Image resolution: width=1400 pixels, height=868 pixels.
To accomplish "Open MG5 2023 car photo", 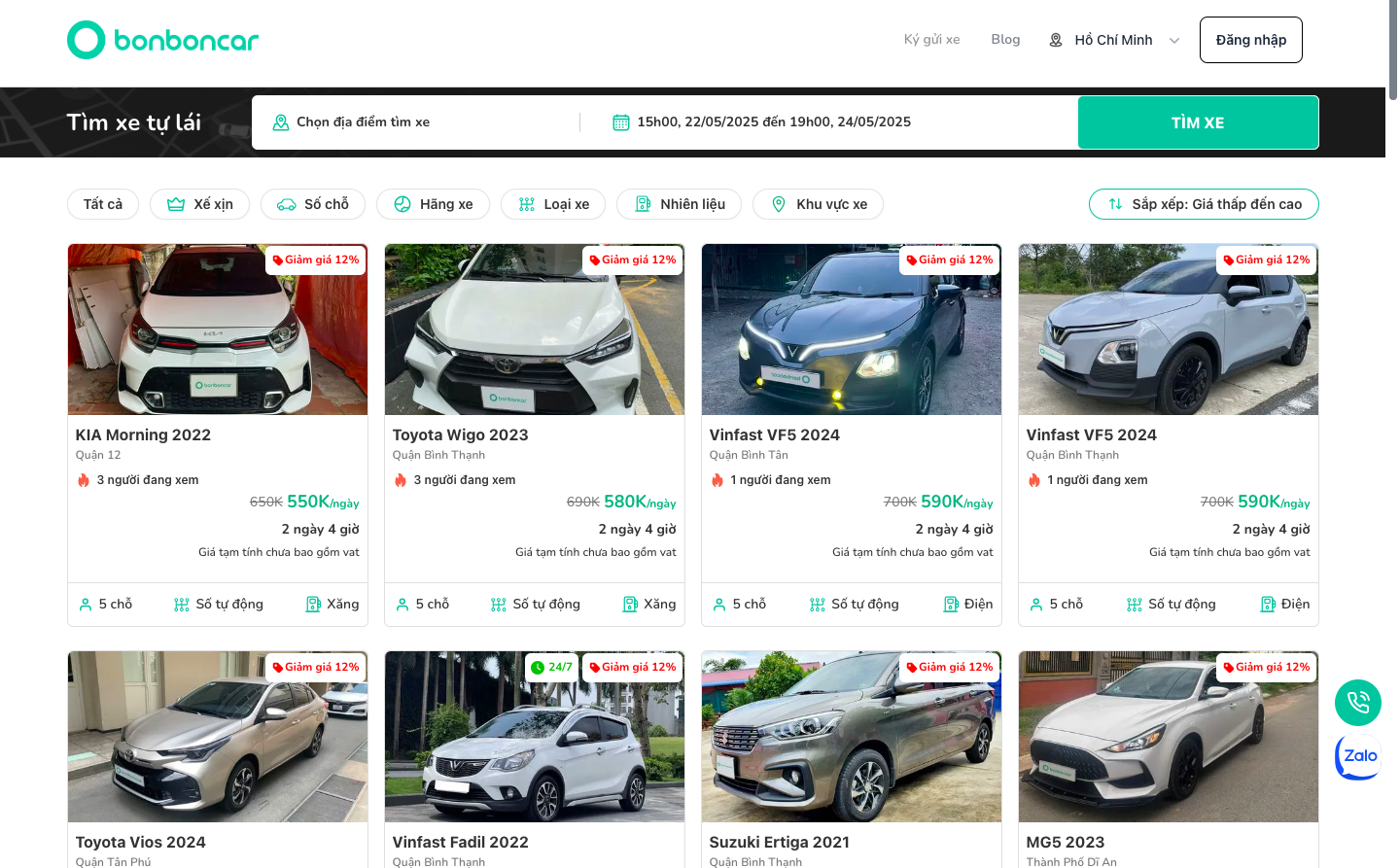I will 1169,737.
